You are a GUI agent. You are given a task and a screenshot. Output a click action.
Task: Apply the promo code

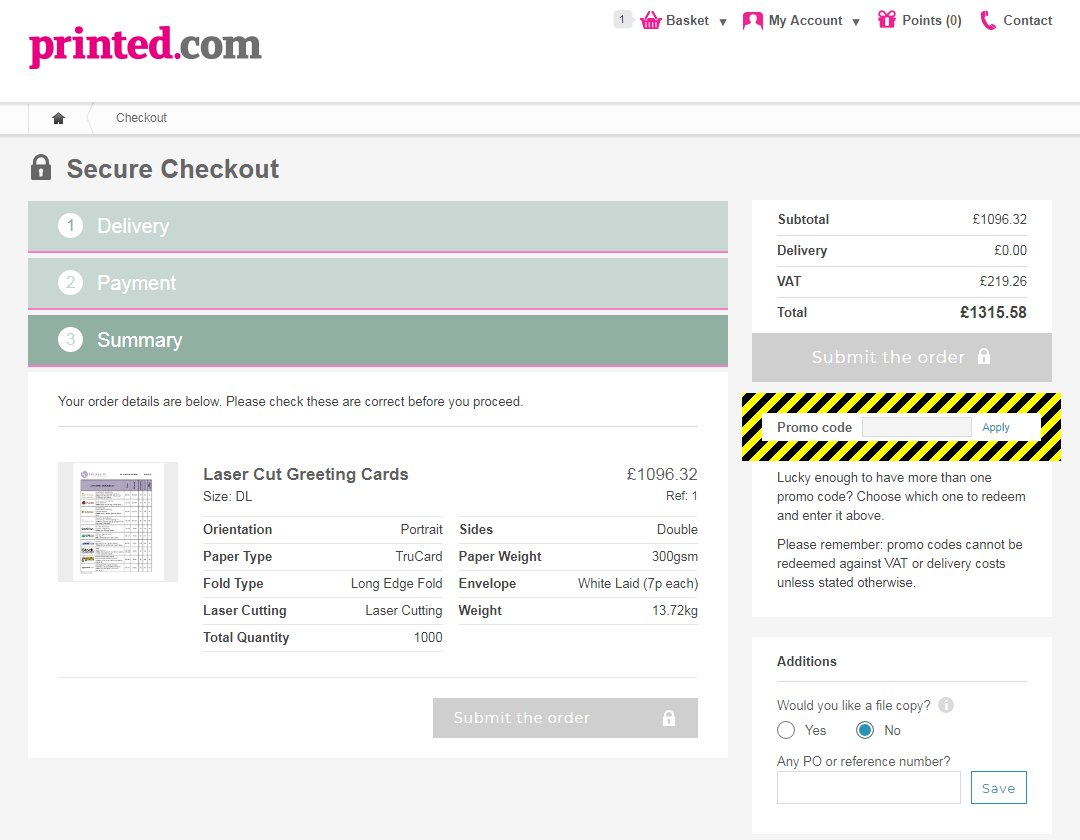[996, 427]
